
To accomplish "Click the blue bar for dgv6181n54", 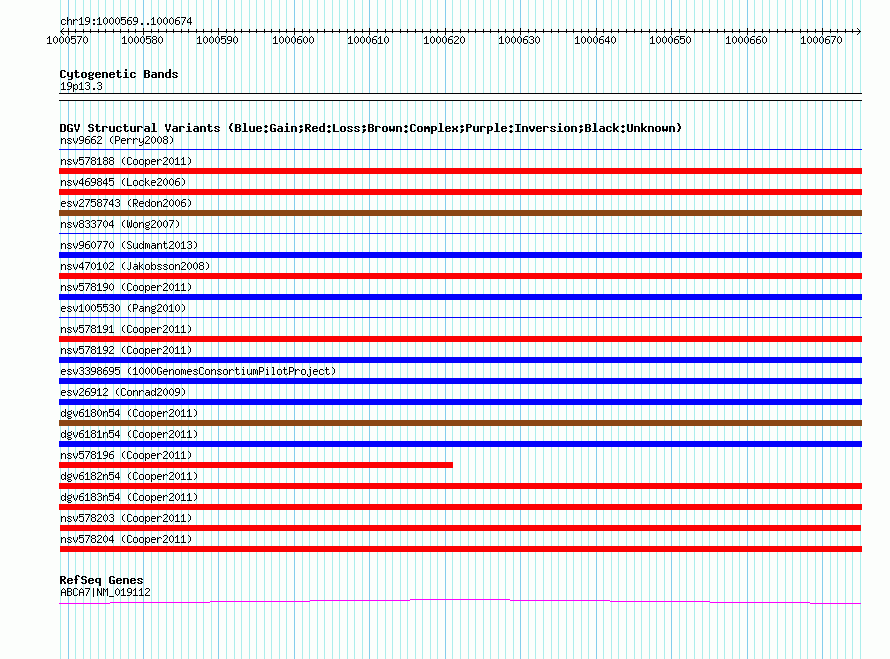I will point(460,444).
